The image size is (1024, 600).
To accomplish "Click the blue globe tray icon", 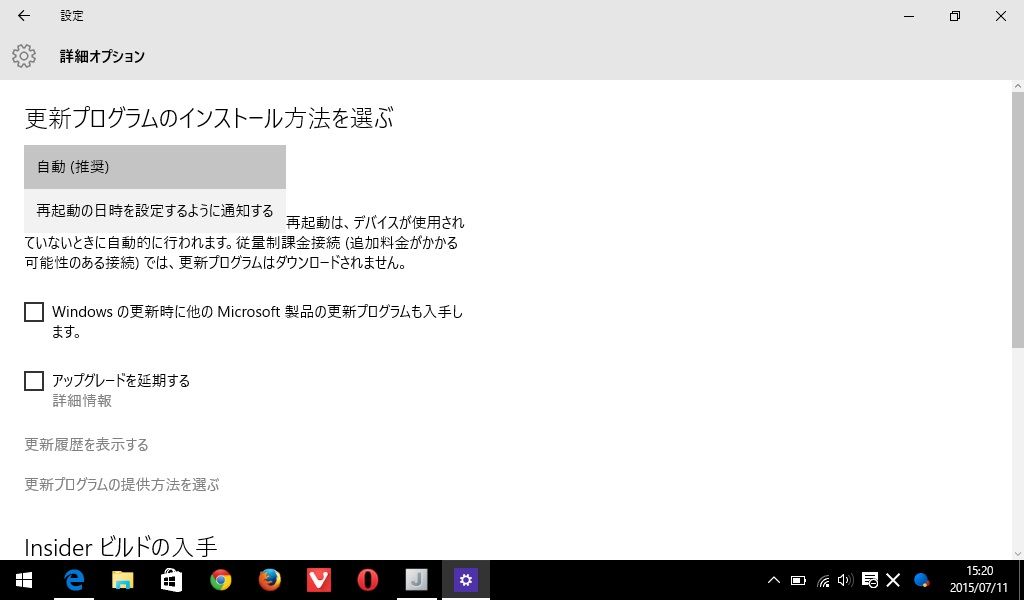I will [921, 580].
